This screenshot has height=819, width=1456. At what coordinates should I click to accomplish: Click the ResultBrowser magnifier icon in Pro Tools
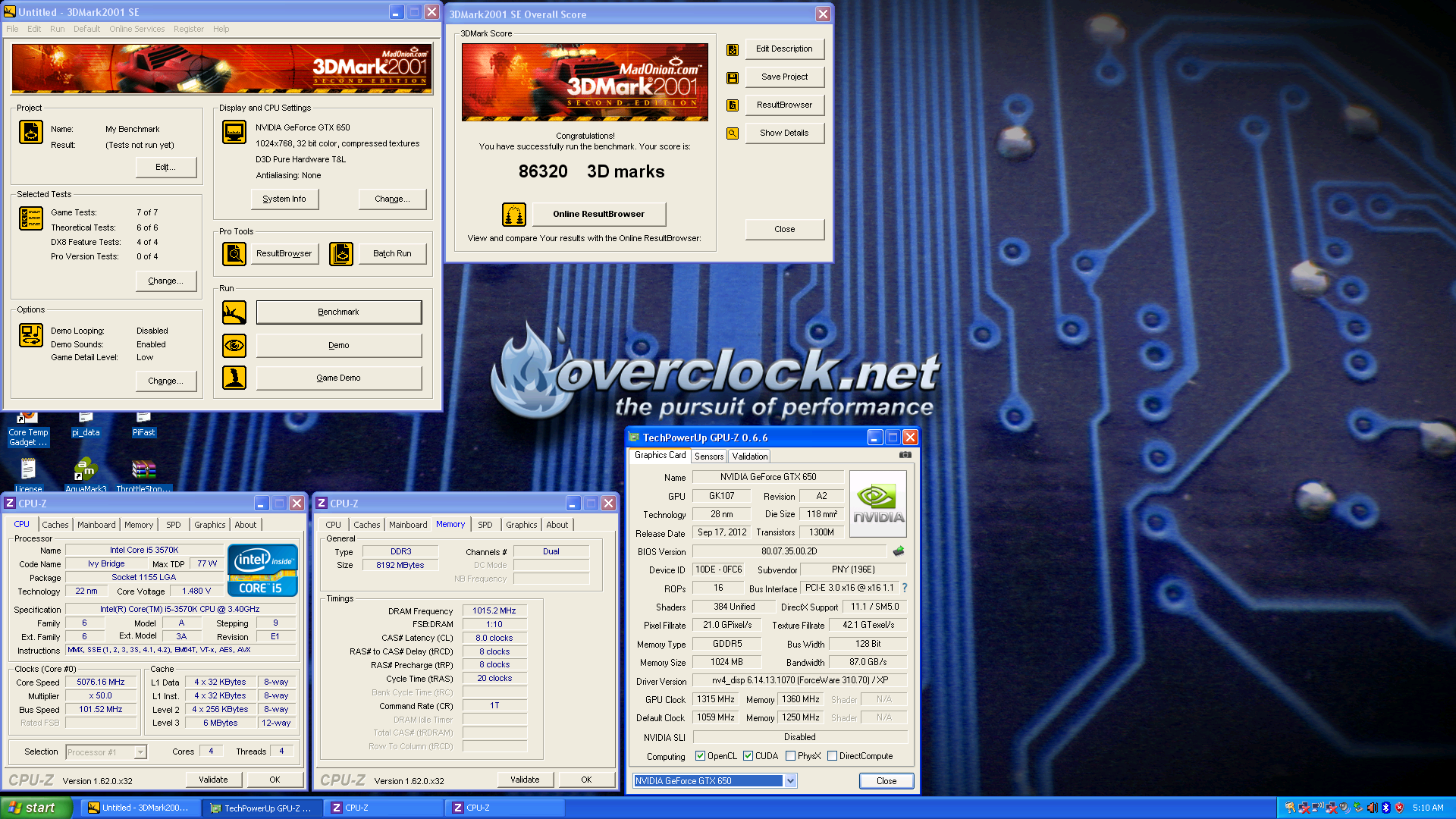[234, 254]
